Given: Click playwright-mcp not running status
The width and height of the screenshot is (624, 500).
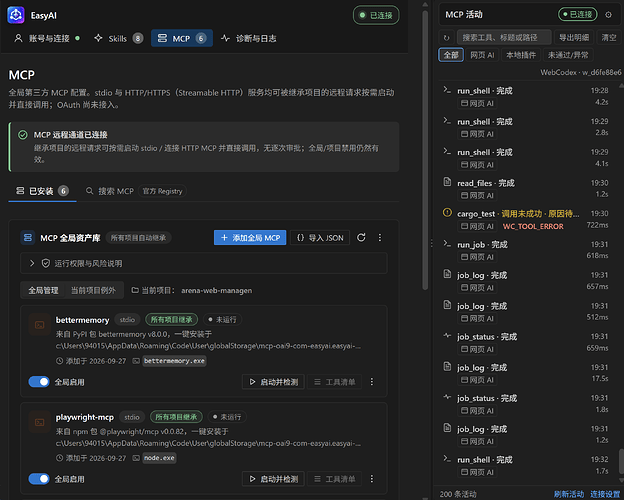Looking at the screenshot, I should click(227, 417).
